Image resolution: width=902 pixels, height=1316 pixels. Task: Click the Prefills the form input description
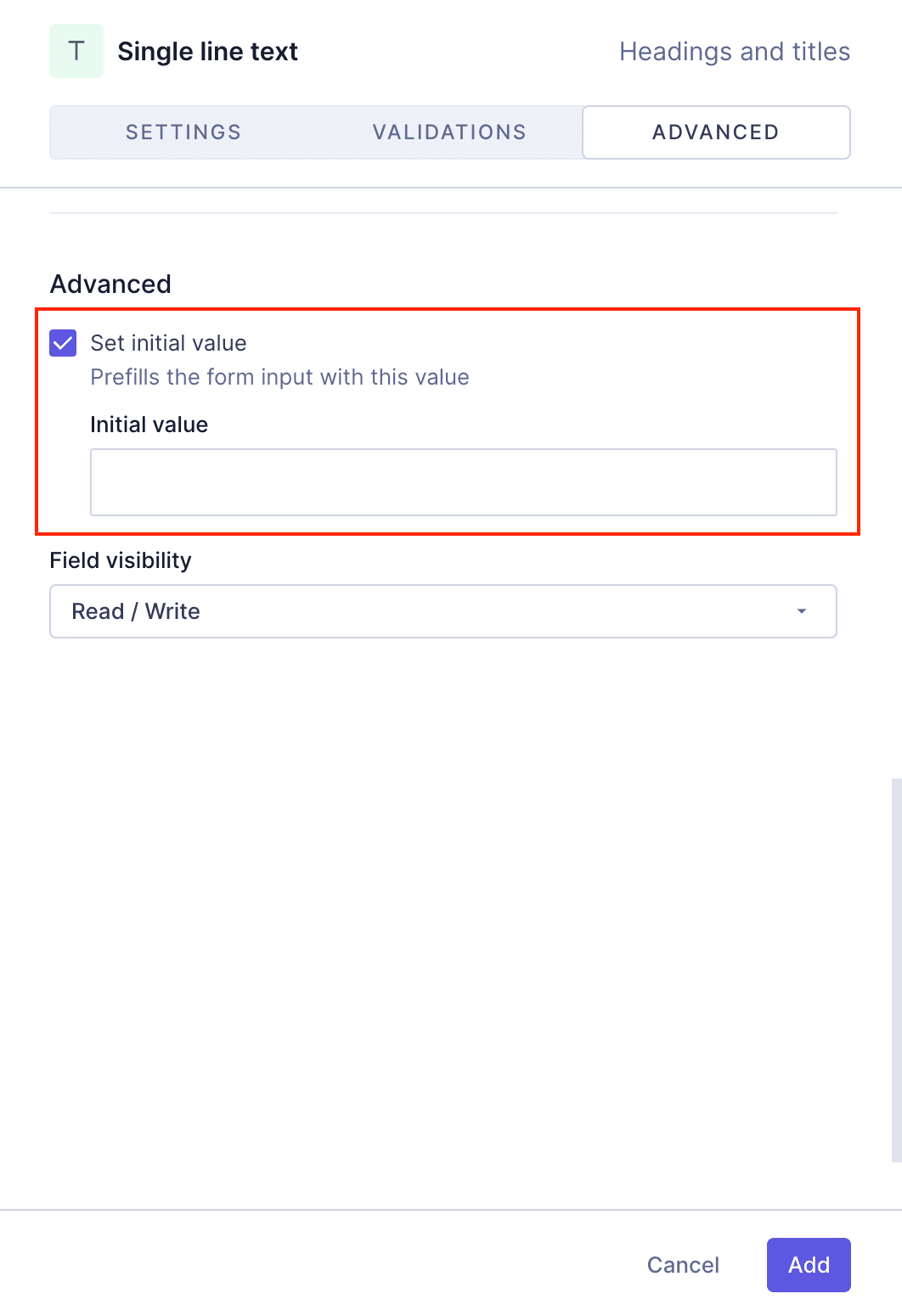tap(279, 377)
